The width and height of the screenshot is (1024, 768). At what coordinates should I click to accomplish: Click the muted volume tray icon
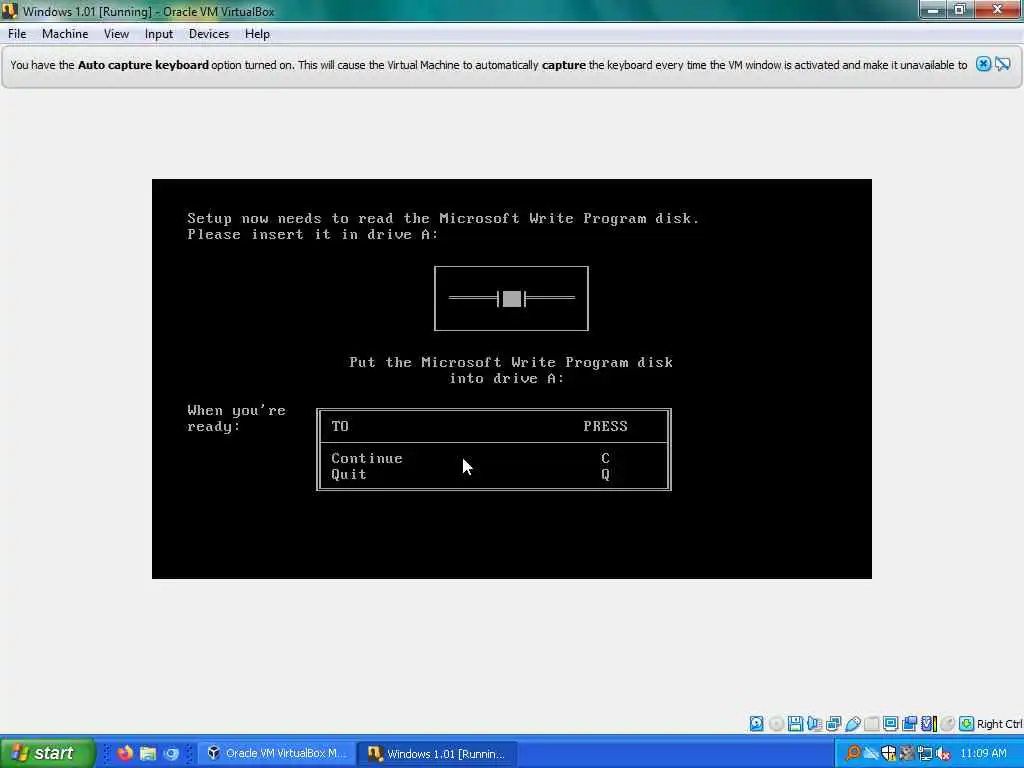coord(942,753)
